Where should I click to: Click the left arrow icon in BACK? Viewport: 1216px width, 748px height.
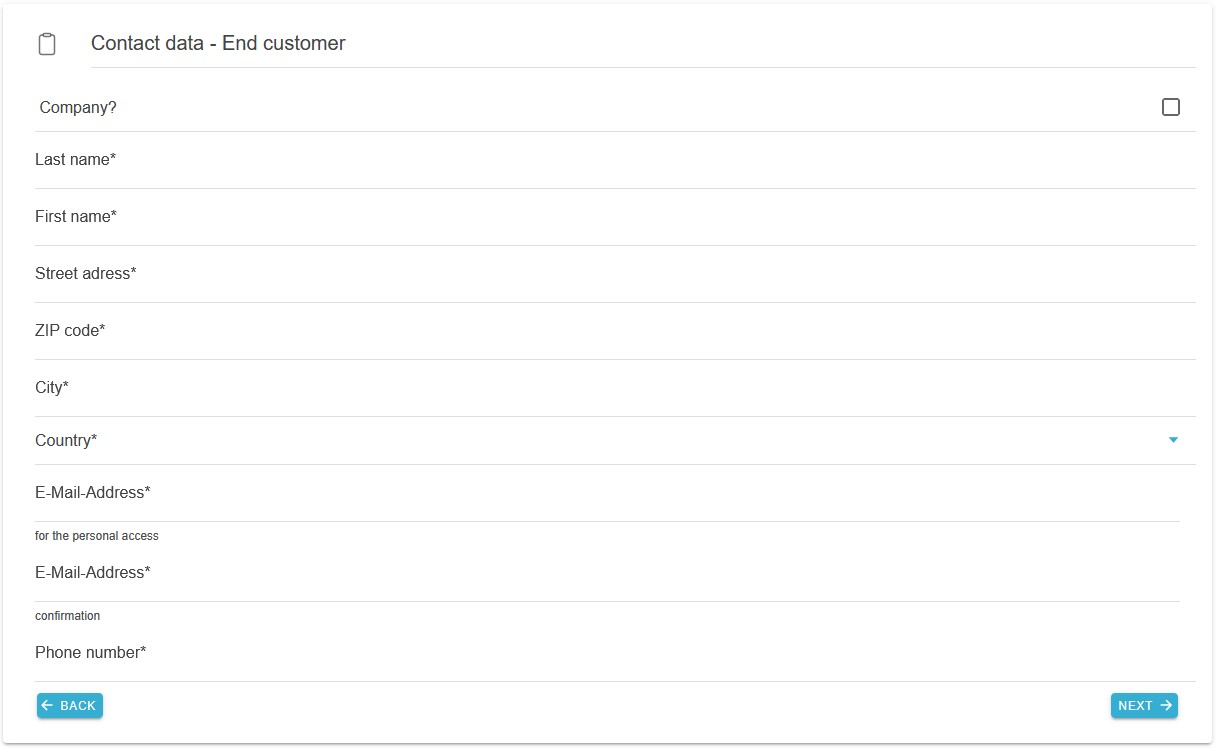point(47,706)
